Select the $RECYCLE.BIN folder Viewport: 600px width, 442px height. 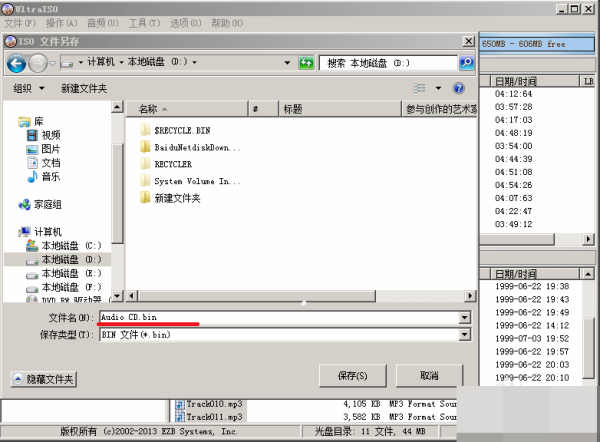[x=175, y=130]
